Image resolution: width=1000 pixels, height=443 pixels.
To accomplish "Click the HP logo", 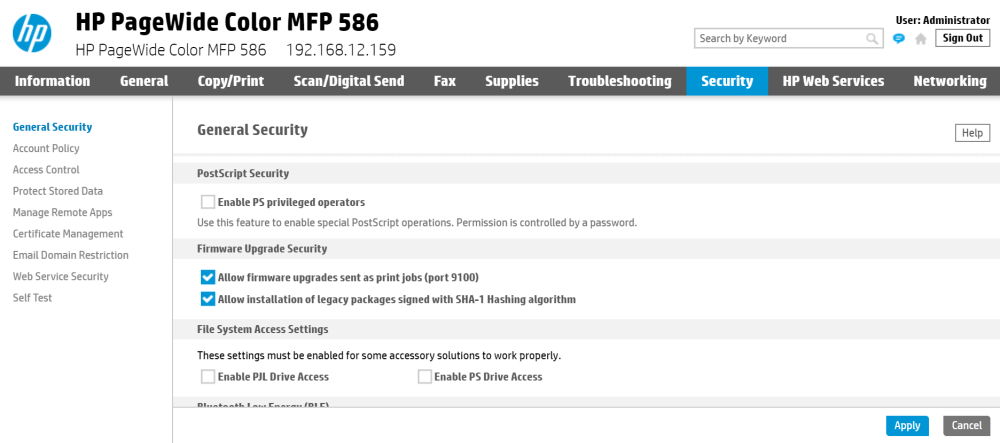I will [x=32, y=33].
